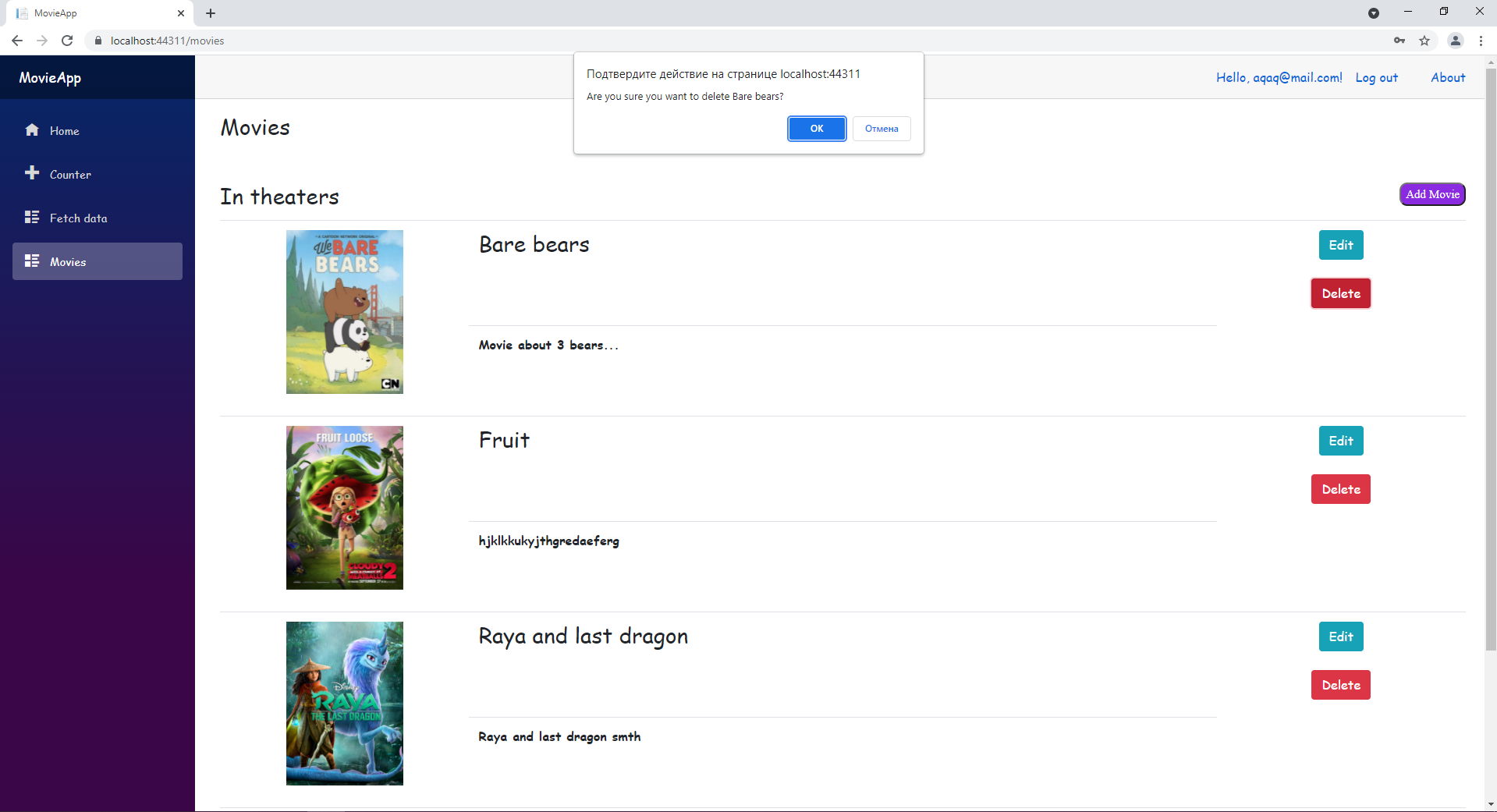Open a new browser tab
This screenshot has width=1497, height=812.
coord(211,13)
